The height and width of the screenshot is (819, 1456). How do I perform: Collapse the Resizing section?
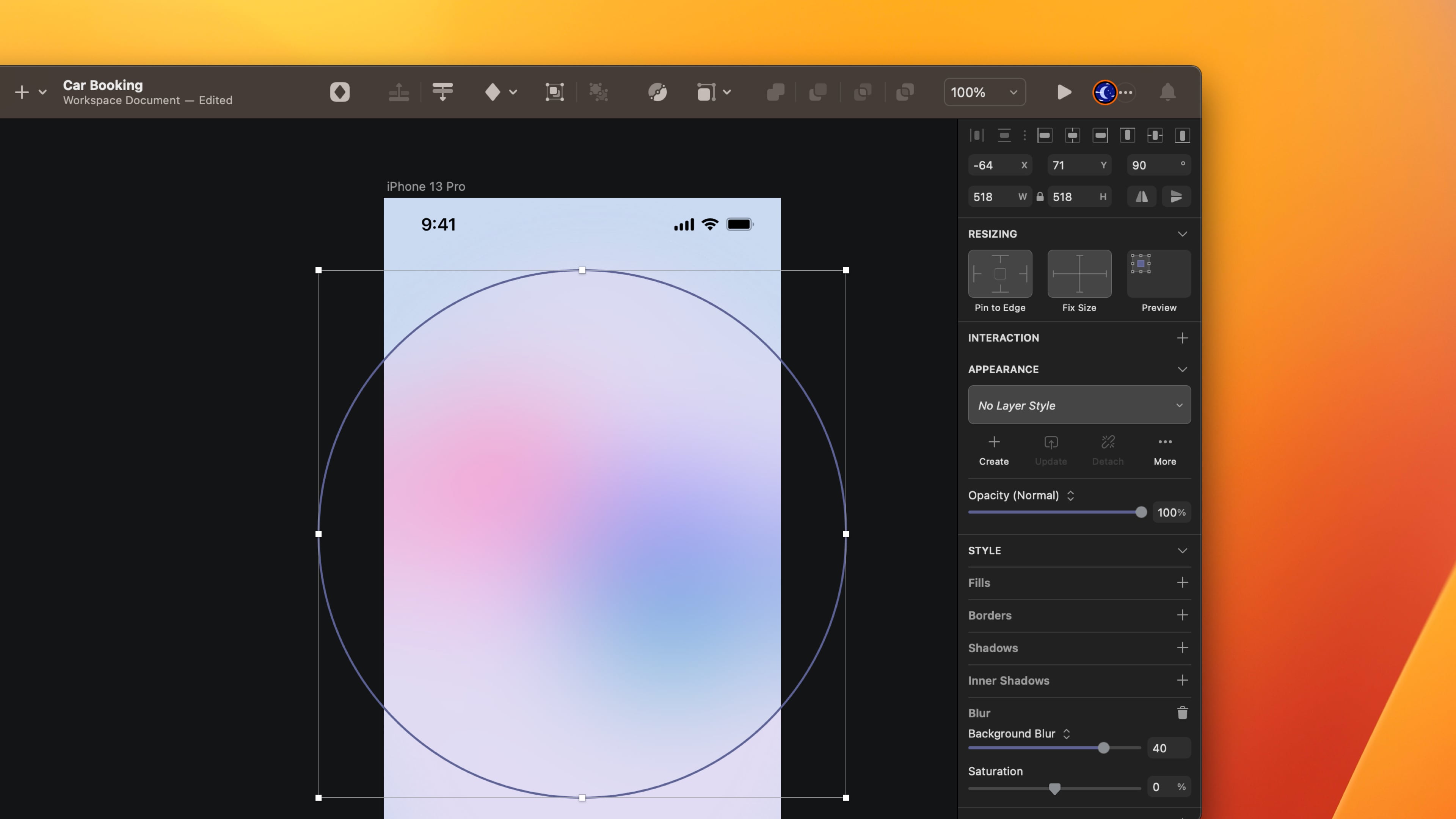[x=1182, y=234]
